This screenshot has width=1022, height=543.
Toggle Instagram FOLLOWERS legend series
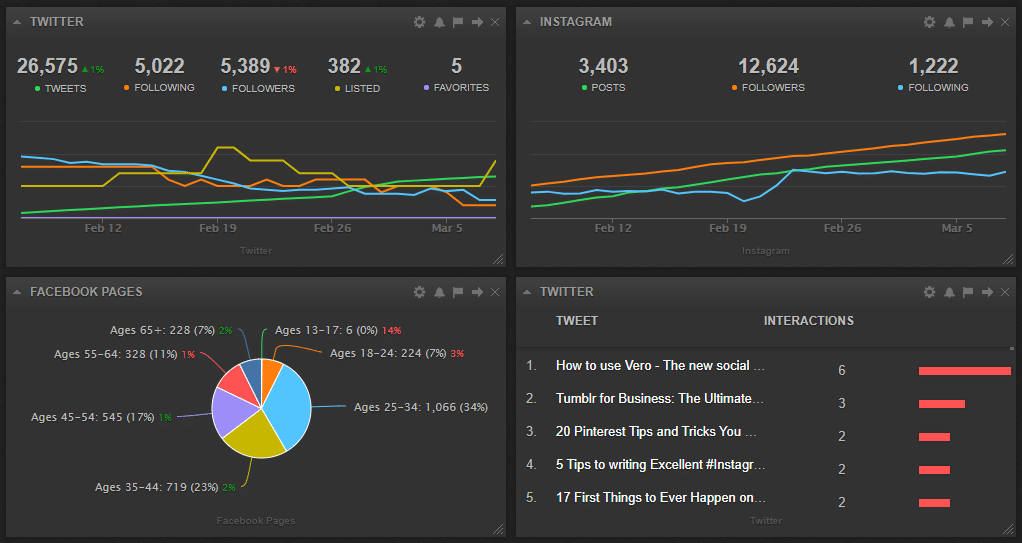[x=768, y=87]
